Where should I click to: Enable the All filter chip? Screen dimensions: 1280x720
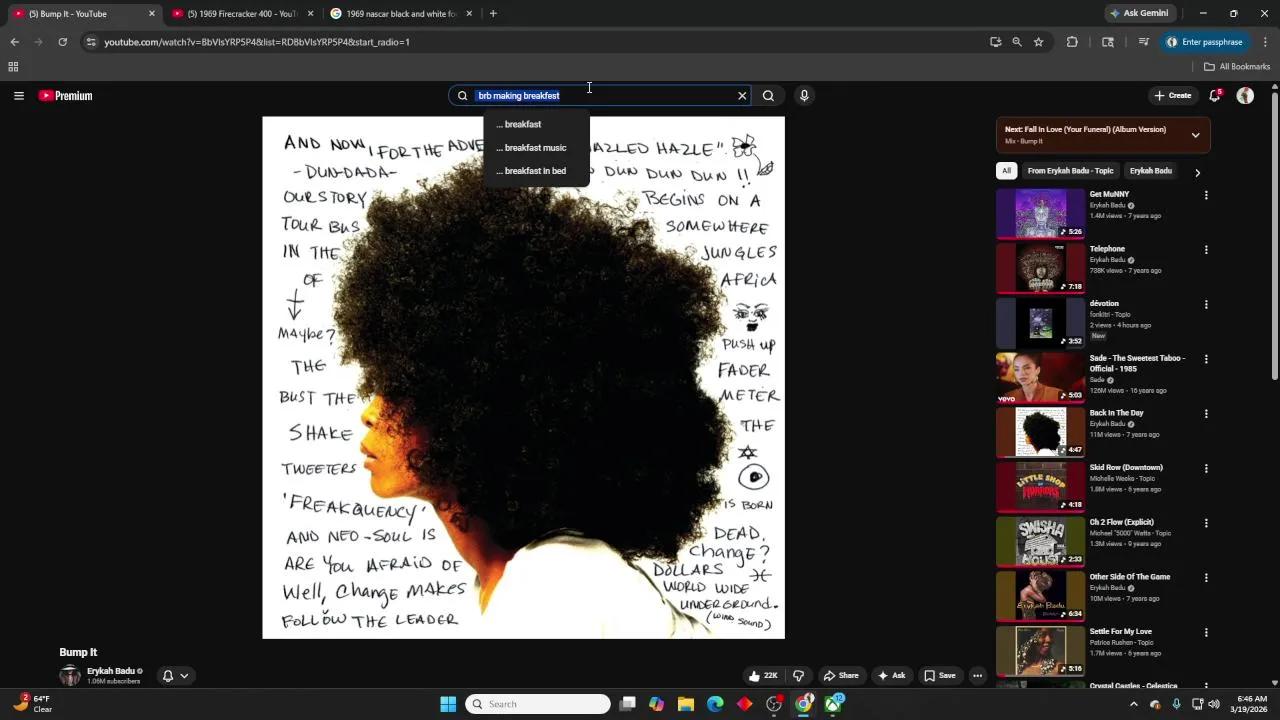tap(1006, 171)
